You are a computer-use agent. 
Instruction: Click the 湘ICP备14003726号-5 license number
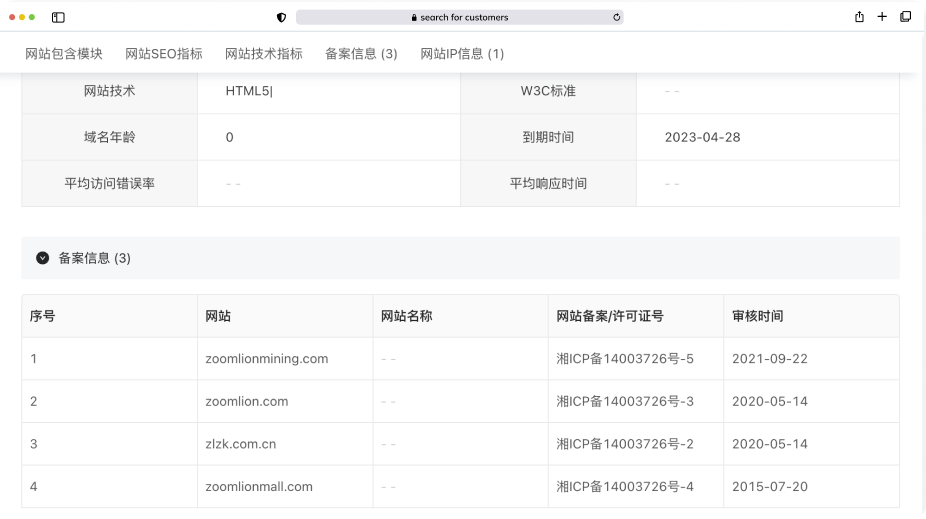[x=625, y=359]
